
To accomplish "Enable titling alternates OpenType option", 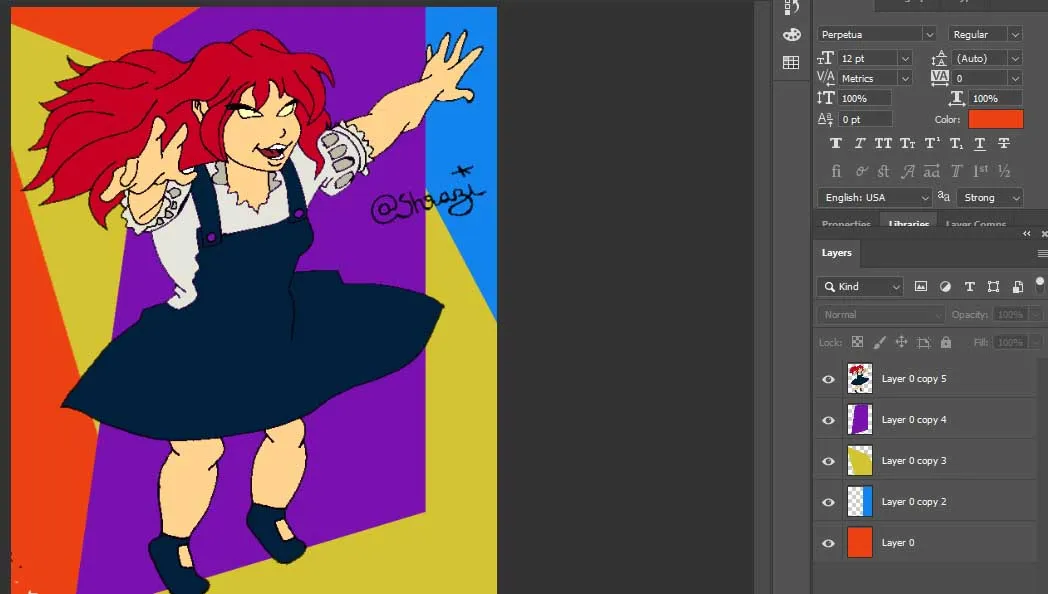I will (956, 171).
